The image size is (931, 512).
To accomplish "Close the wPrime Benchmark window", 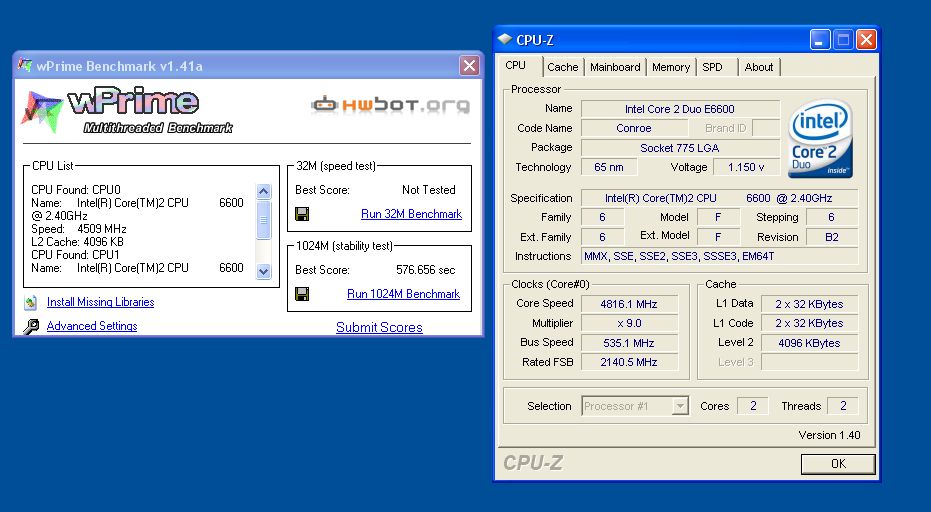I will [469, 65].
